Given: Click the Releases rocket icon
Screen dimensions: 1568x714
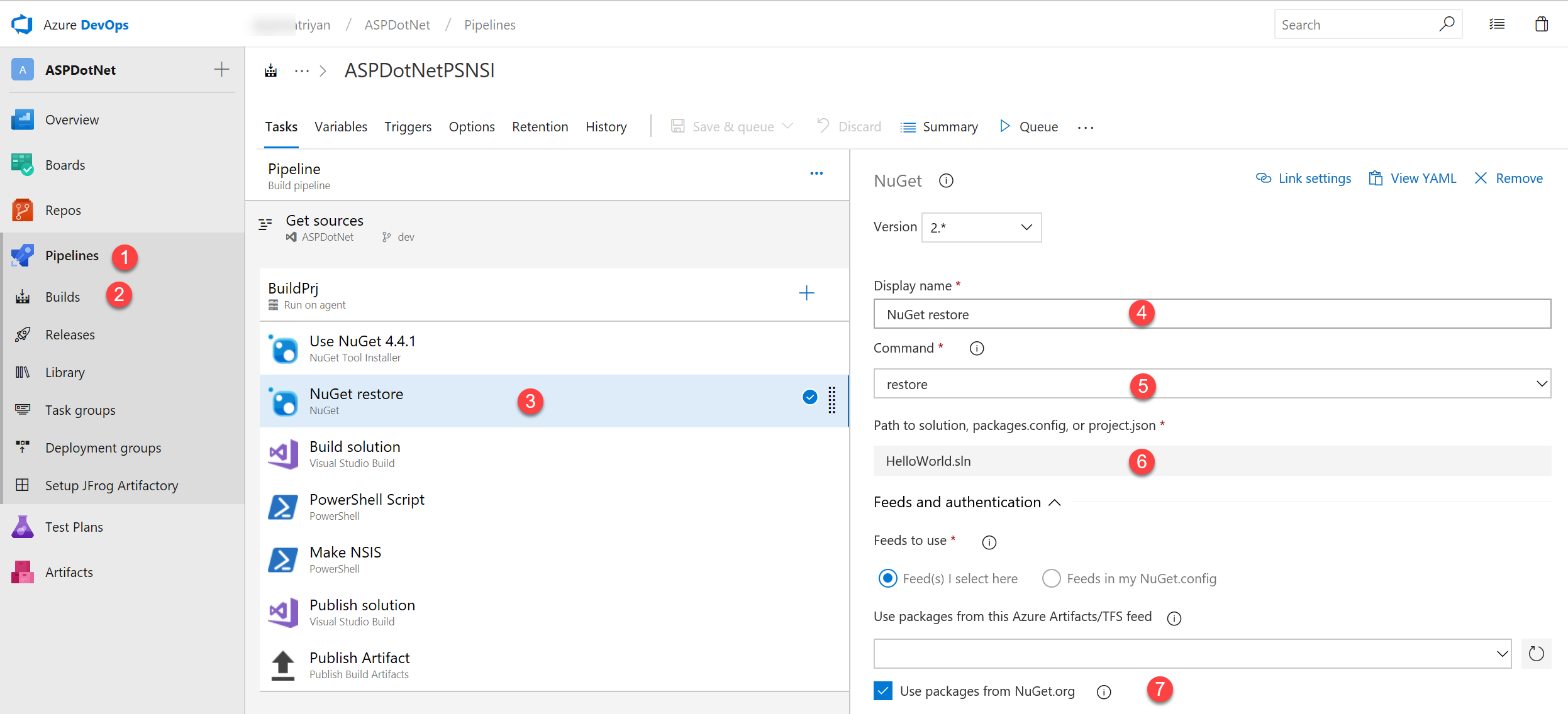Looking at the screenshot, I should click(23, 334).
